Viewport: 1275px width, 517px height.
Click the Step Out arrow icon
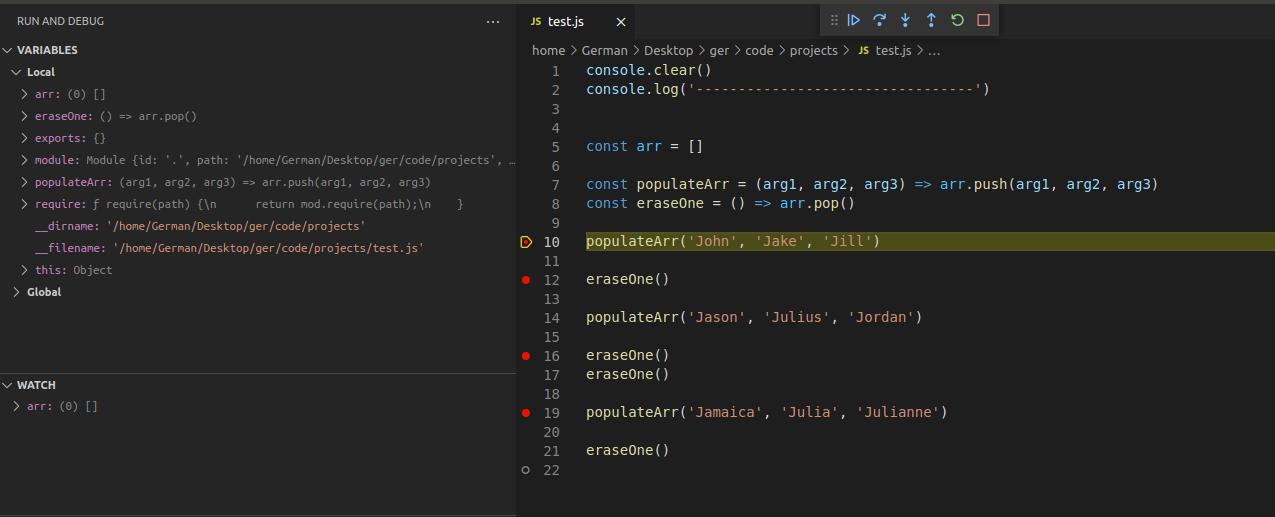tap(931, 20)
